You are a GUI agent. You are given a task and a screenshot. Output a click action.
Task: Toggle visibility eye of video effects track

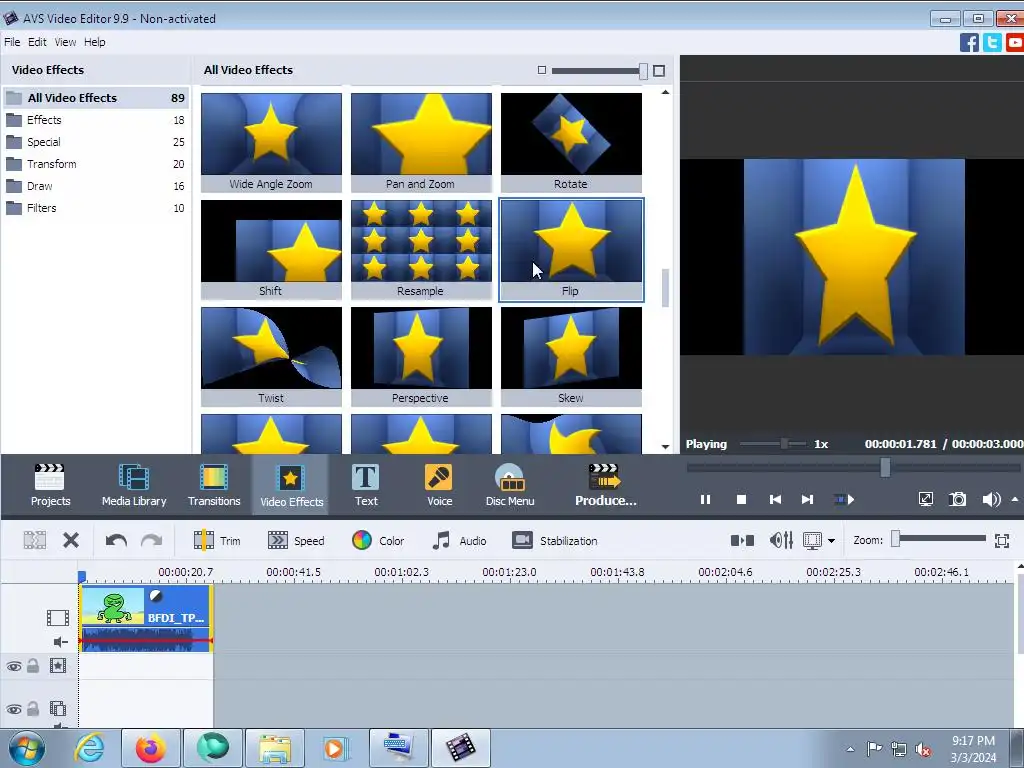pyautogui.click(x=14, y=666)
